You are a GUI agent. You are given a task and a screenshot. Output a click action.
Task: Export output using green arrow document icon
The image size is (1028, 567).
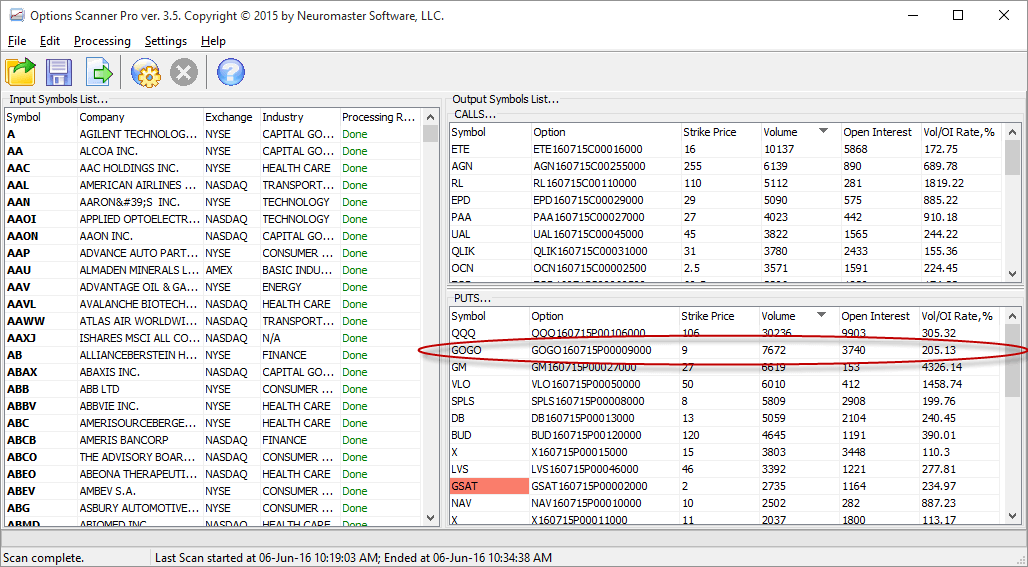click(99, 72)
